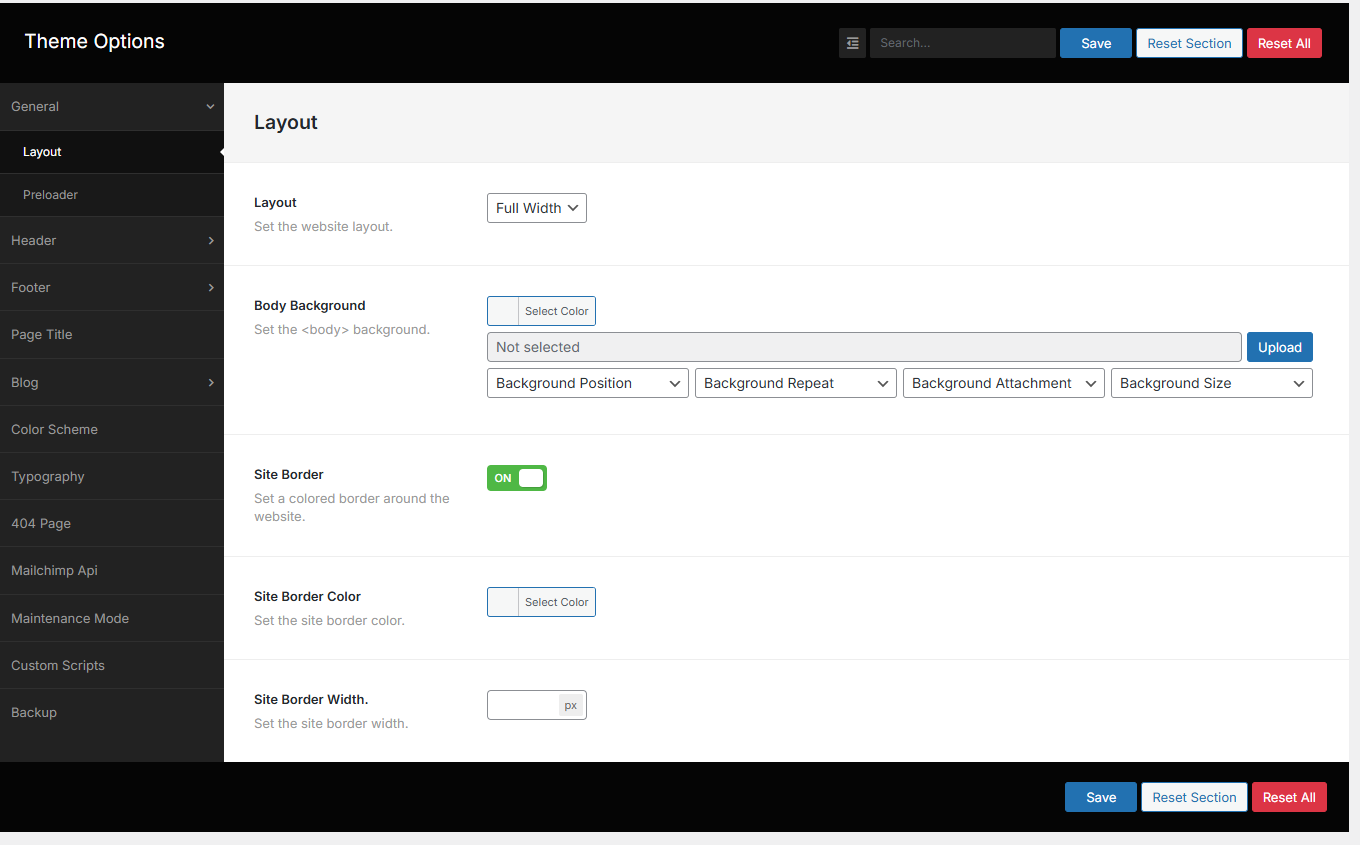
Task: Focus the Site Border Width input field
Action: pyautogui.click(x=523, y=705)
